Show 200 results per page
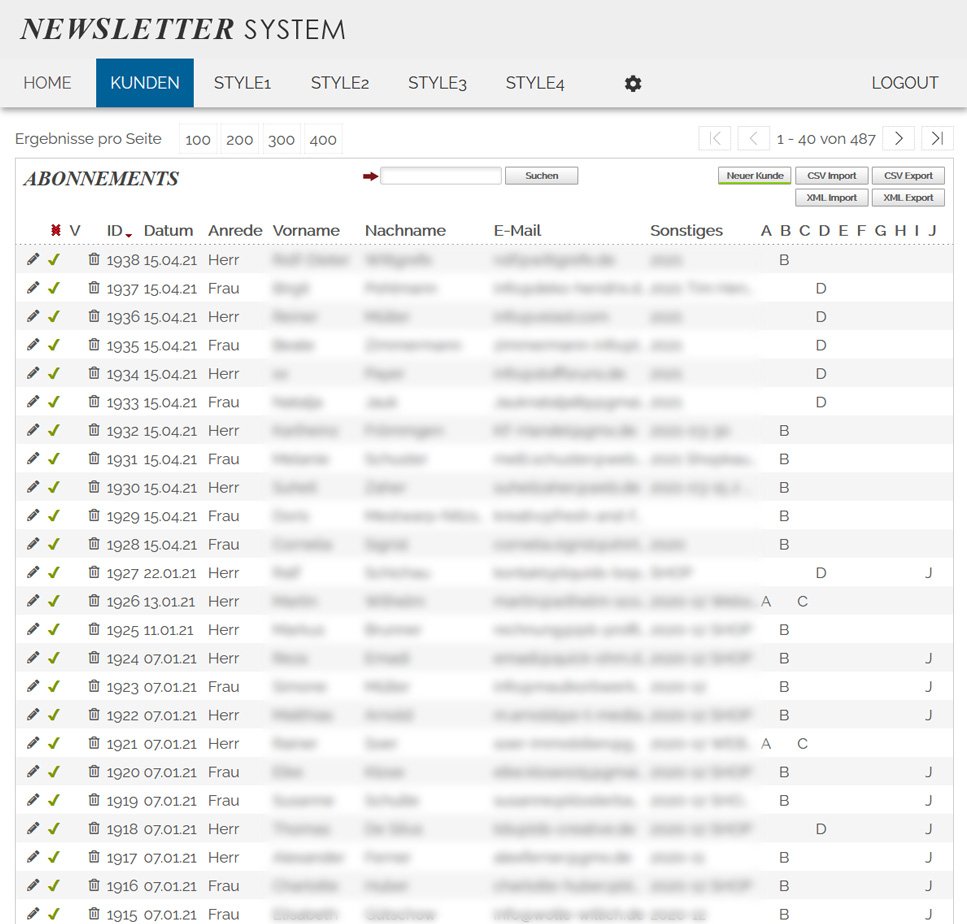967x924 pixels. 240,140
